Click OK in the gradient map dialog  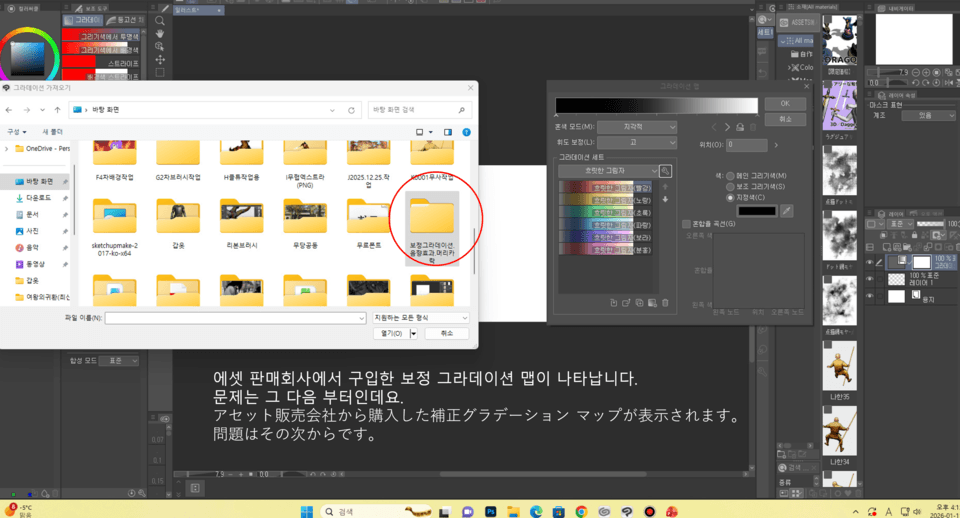785,103
